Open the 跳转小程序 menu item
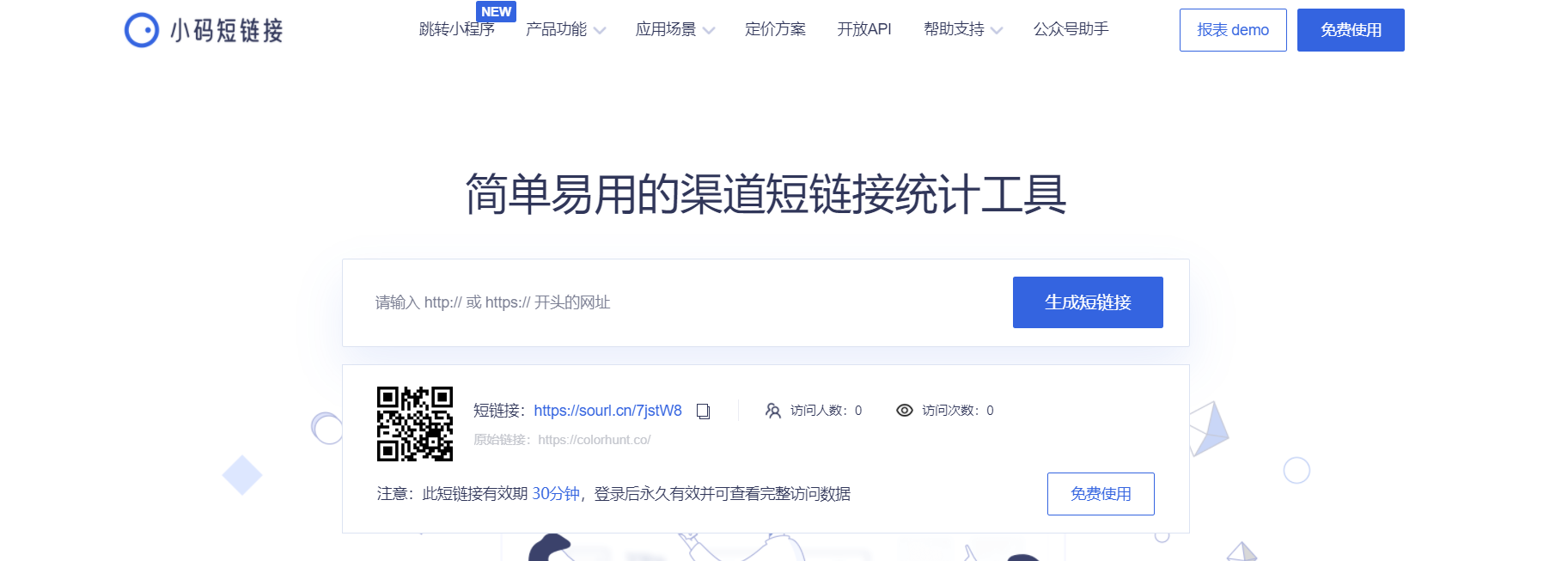The height and width of the screenshot is (561, 1568). coord(457,30)
